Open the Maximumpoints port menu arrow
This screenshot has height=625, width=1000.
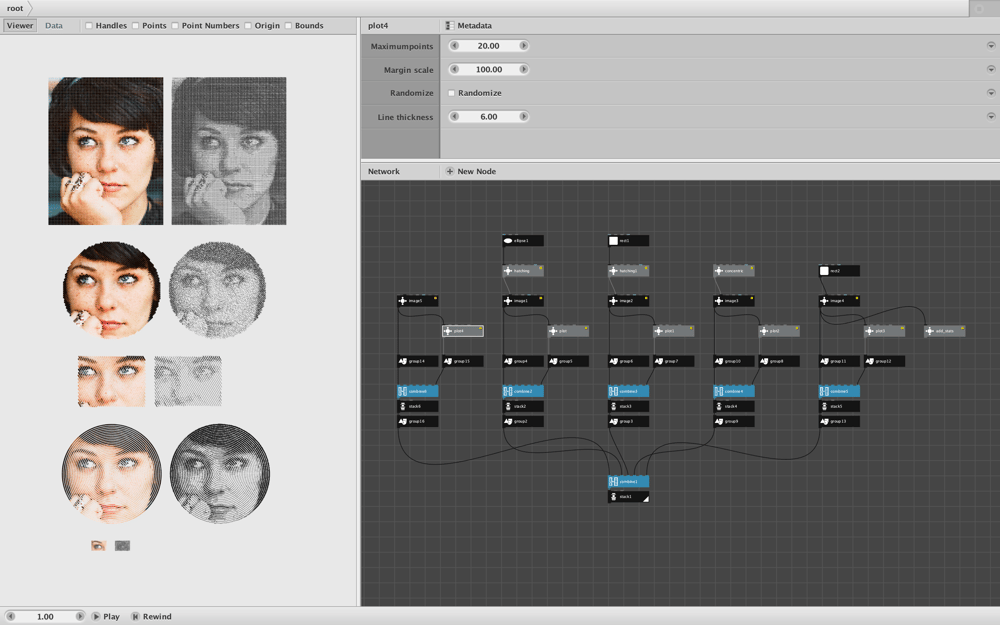coord(990,46)
